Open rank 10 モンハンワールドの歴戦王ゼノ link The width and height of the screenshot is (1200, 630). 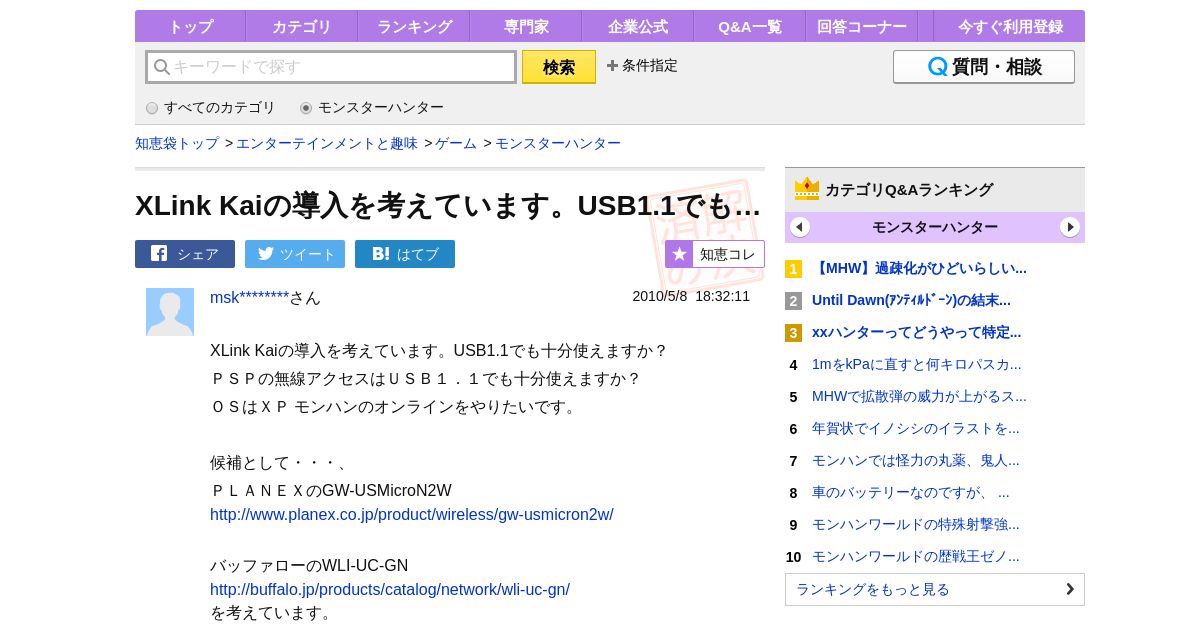click(x=916, y=556)
